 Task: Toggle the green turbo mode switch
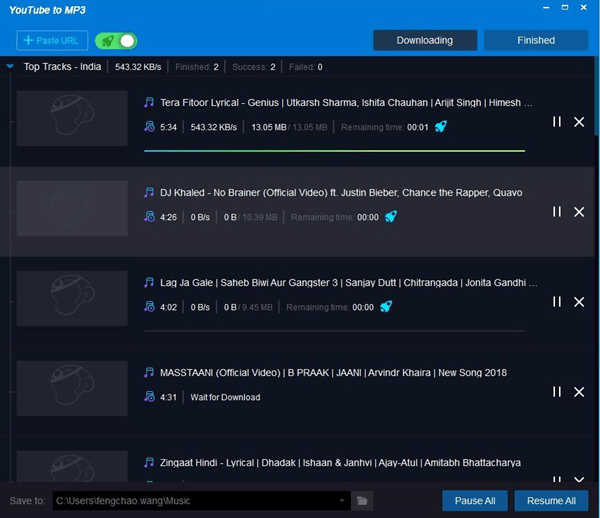pos(116,41)
